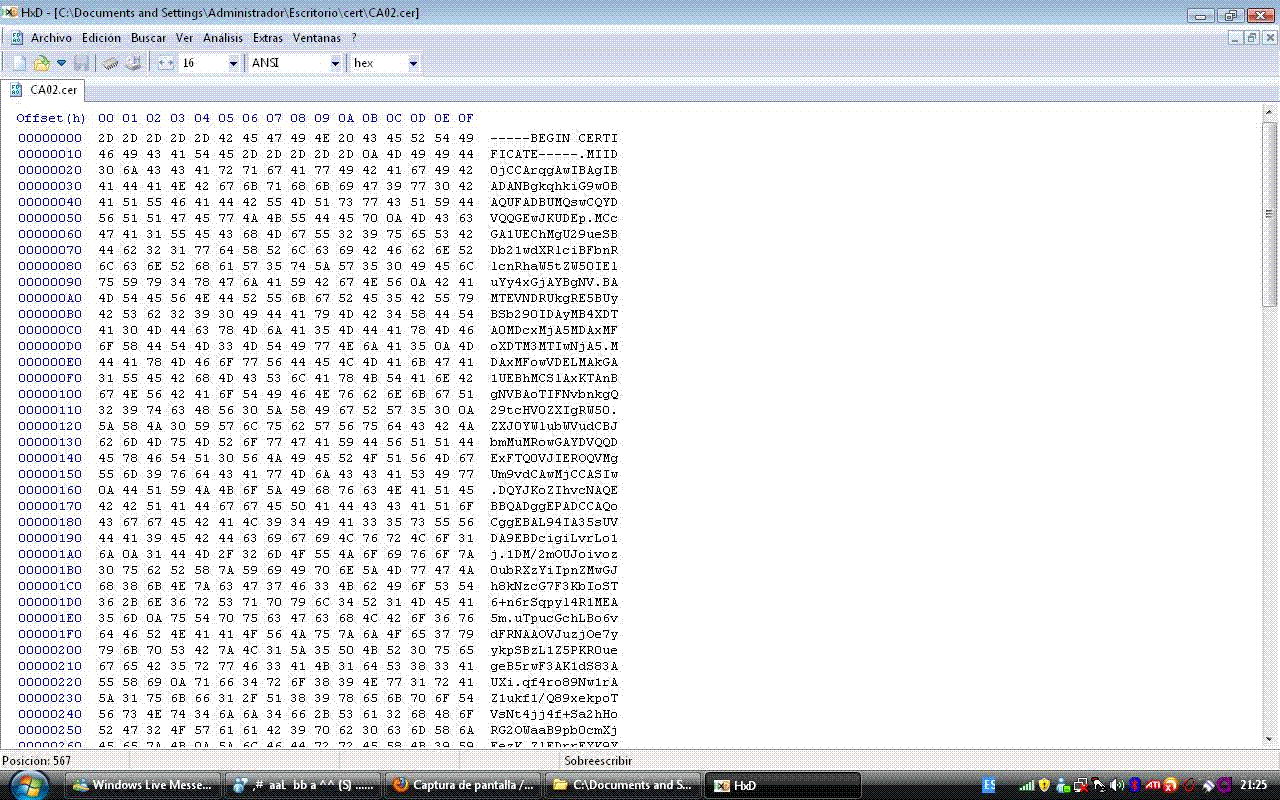Switch to the 'C:\Documents and S...' folder taskbar button

[x=622, y=785]
